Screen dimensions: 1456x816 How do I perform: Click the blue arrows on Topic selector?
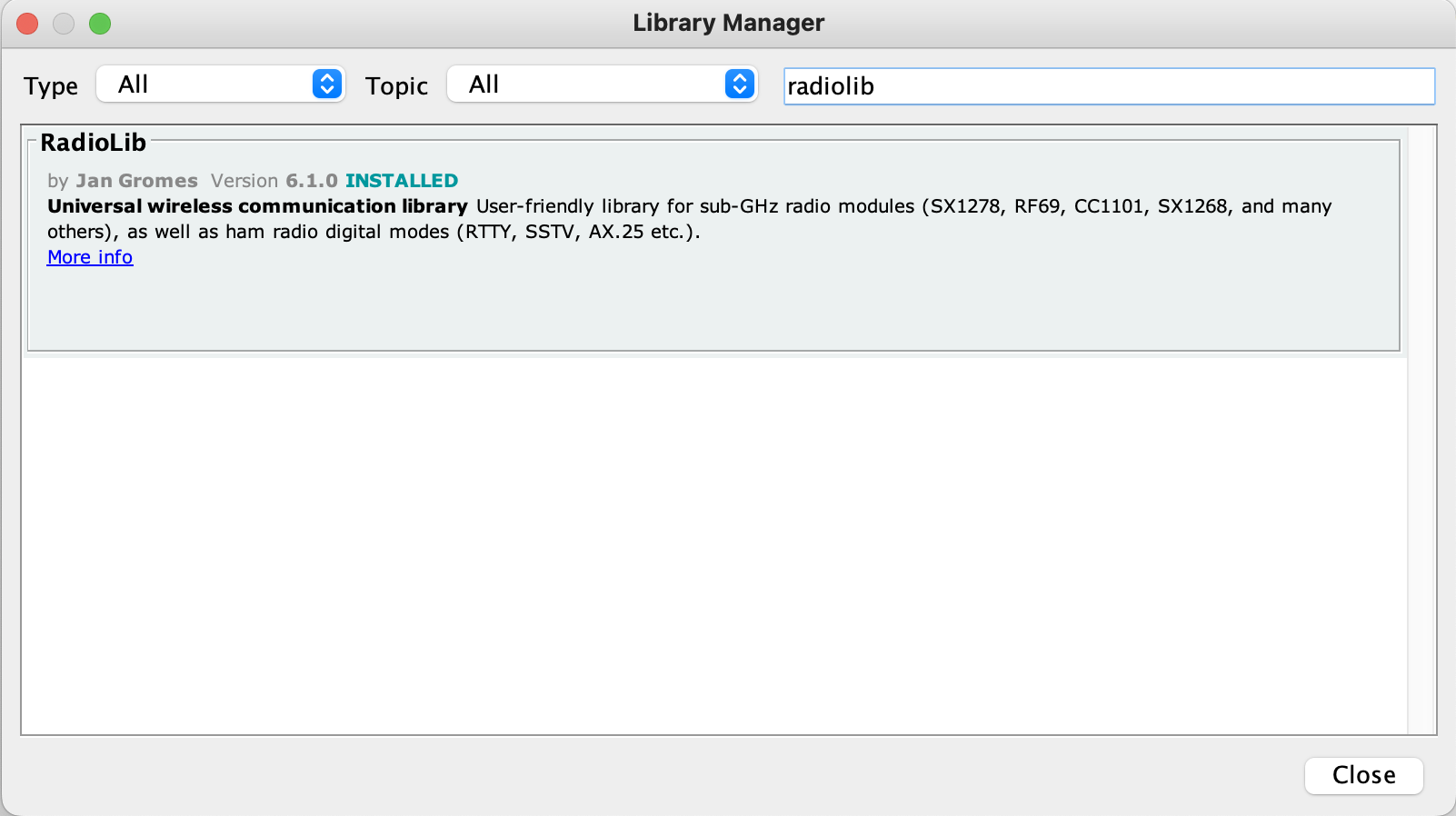[740, 85]
